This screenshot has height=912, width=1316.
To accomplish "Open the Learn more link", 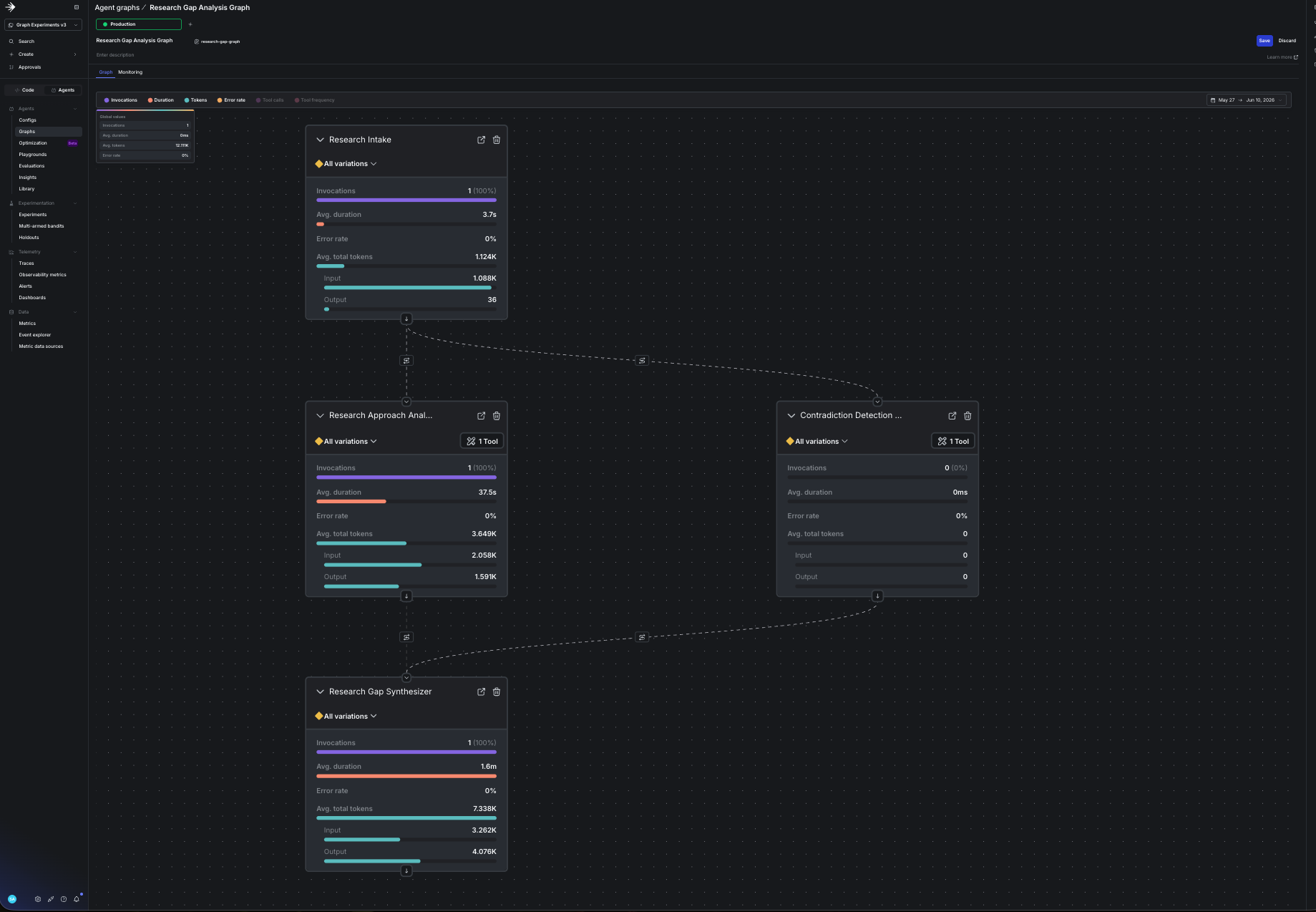I will click(x=1282, y=57).
